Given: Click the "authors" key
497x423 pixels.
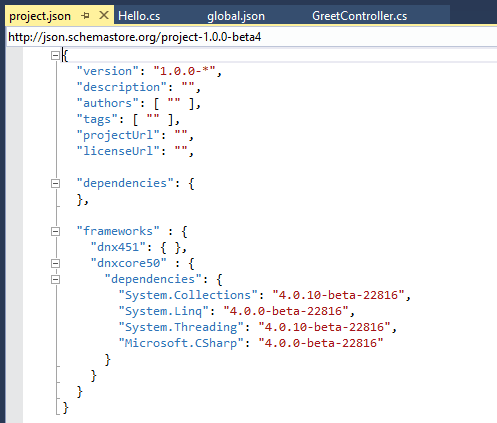Looking at the screenshot, I should click(107, 103).
